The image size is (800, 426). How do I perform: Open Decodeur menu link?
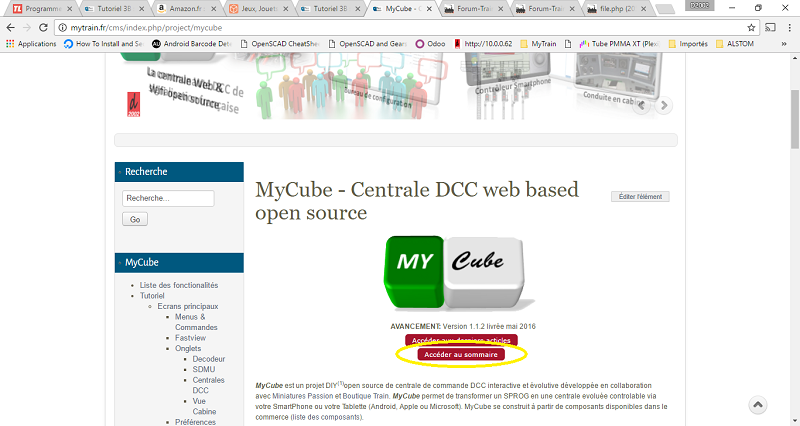[x=209, y=359]
